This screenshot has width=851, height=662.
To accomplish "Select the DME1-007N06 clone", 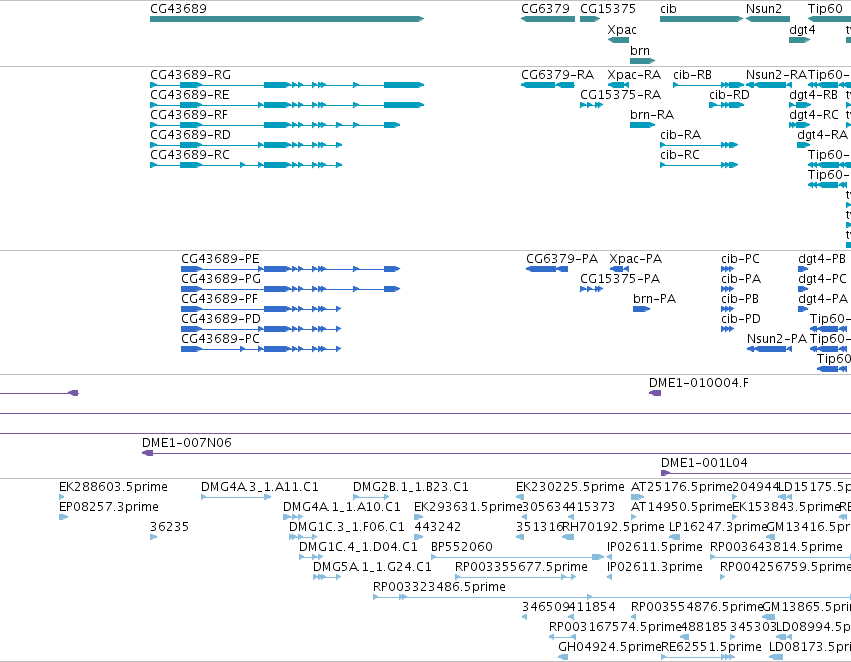I will coord(496,453).
